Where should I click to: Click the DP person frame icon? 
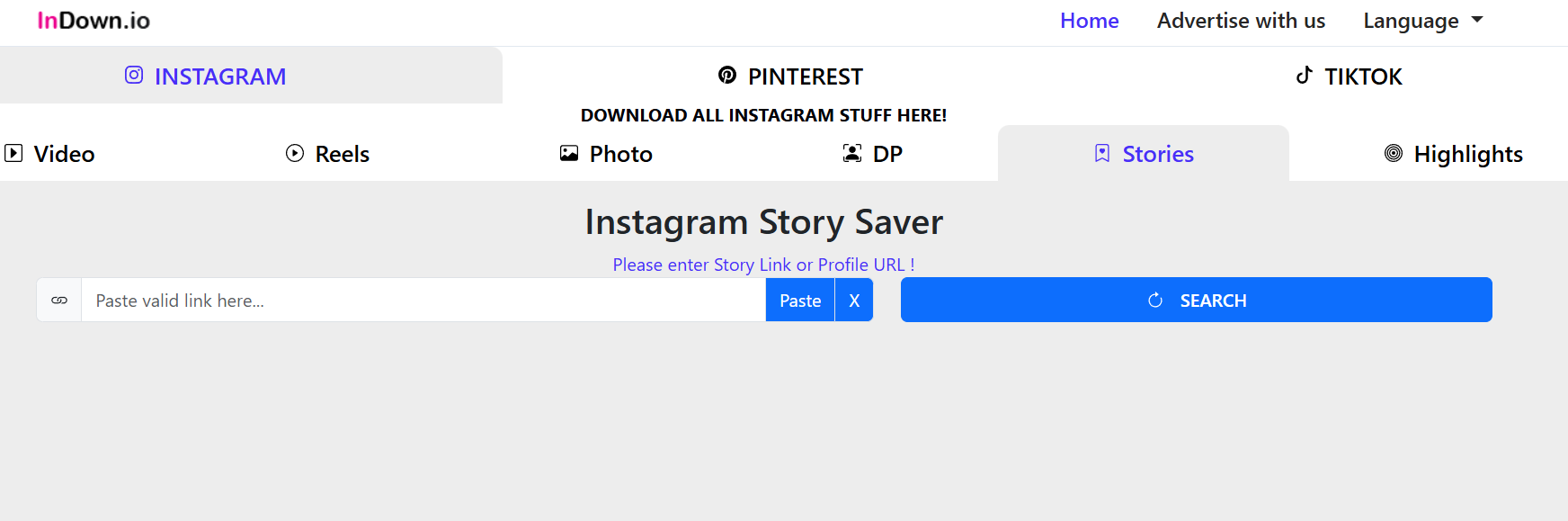click(x=851, y=153)
